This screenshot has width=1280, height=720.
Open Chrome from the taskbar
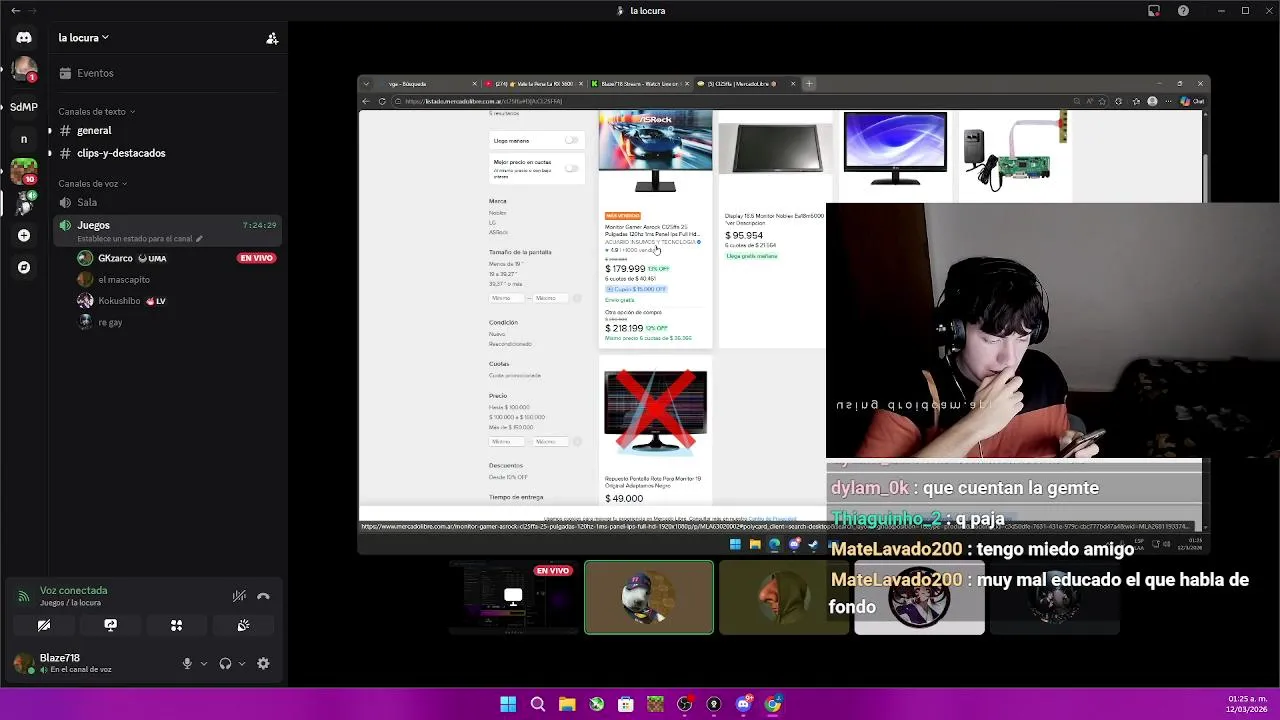773,704
